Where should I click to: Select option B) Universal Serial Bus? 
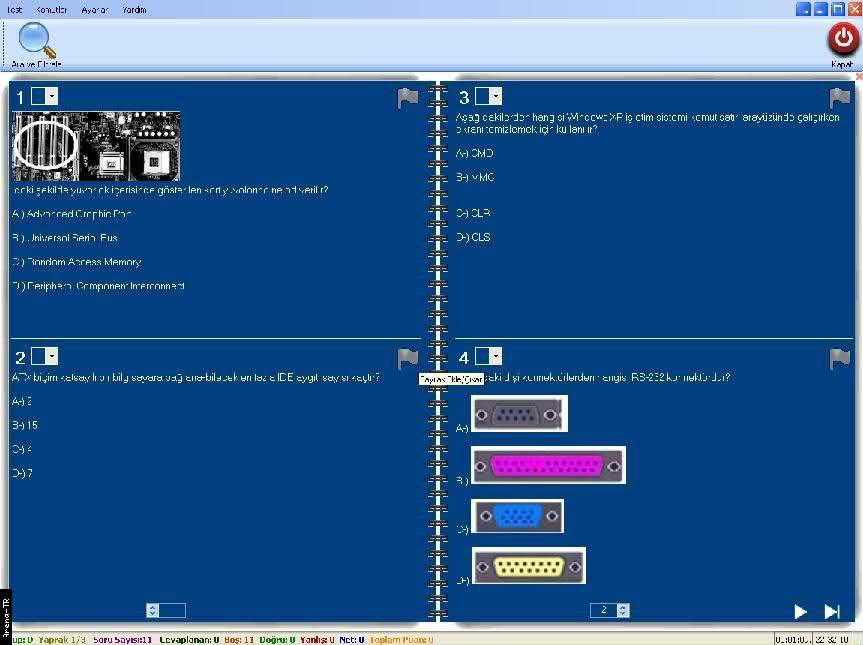[x=65, y=238]
